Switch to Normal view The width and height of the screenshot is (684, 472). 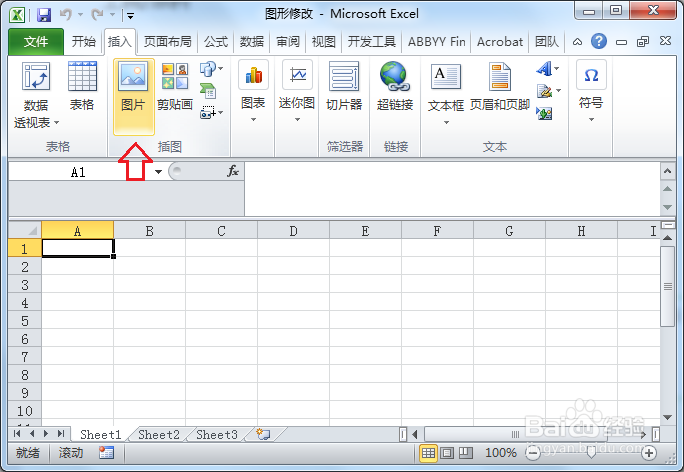tap(428, 453)
